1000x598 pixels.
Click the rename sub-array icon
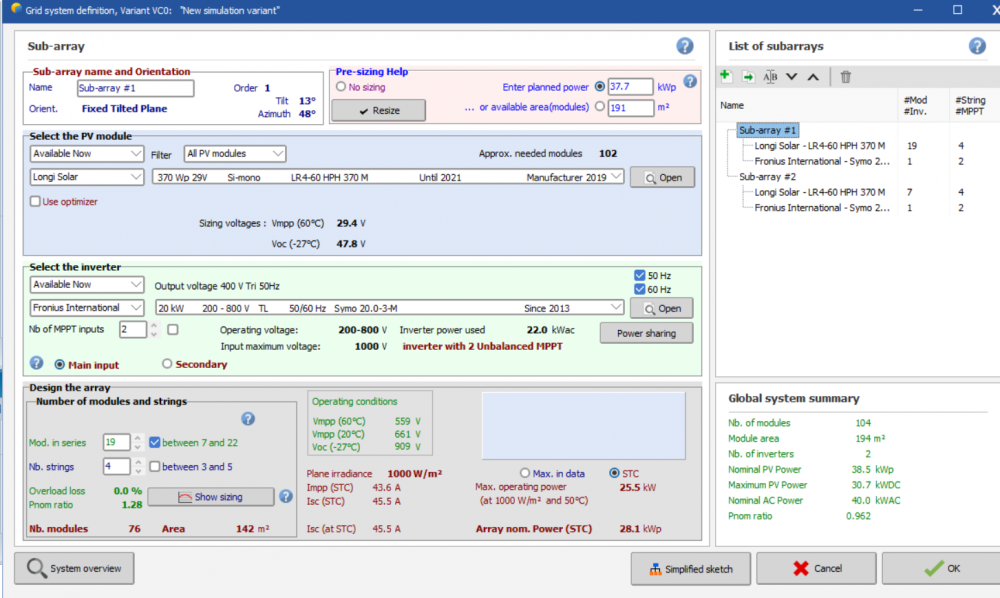tap(770, 76)
